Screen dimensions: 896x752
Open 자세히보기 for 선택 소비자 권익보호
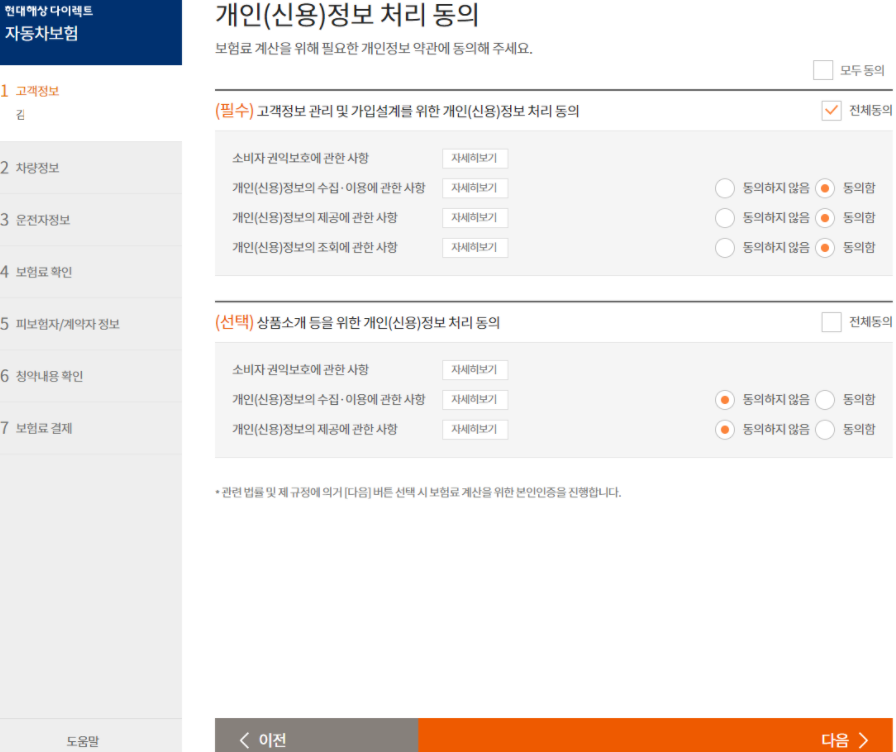475,370
